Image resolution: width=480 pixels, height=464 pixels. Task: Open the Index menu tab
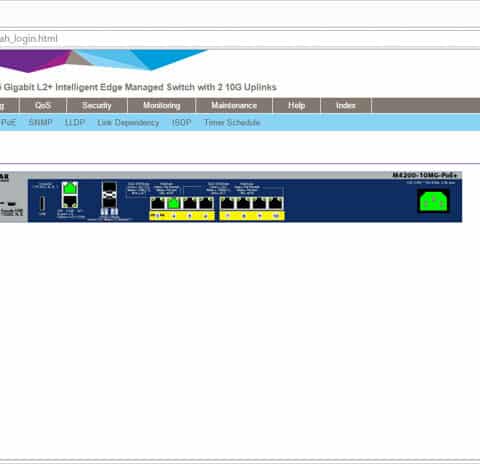pos(346,106)
